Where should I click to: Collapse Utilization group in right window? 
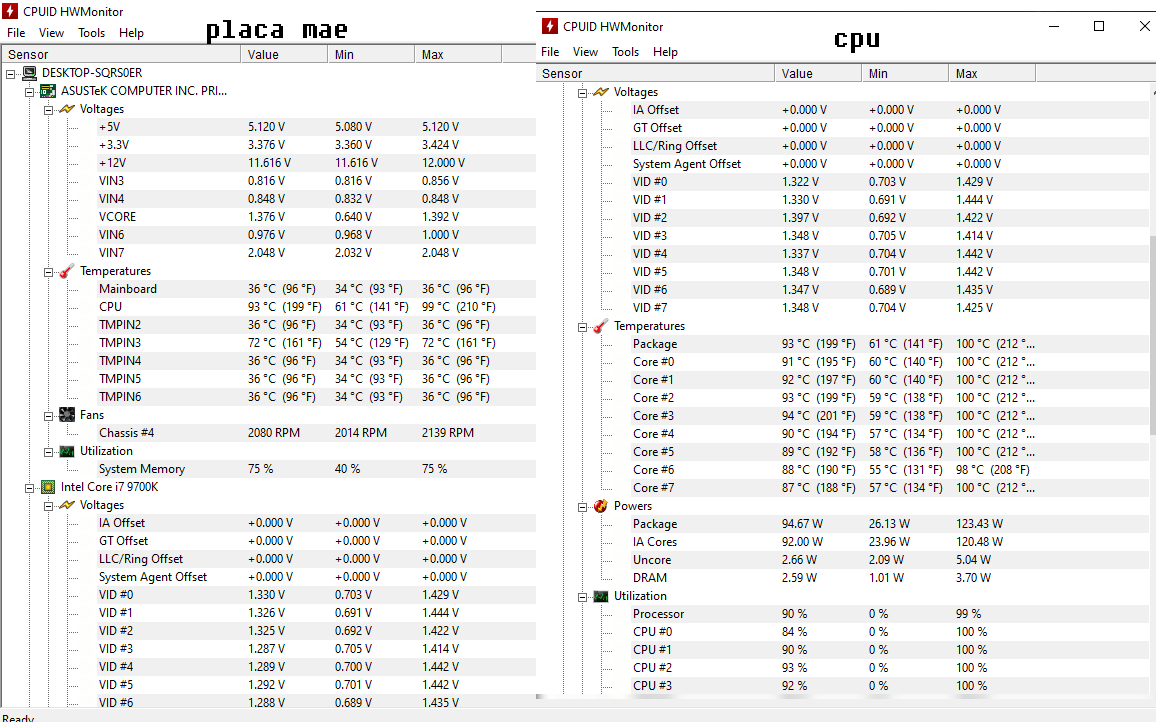click(x=582, y=597)
